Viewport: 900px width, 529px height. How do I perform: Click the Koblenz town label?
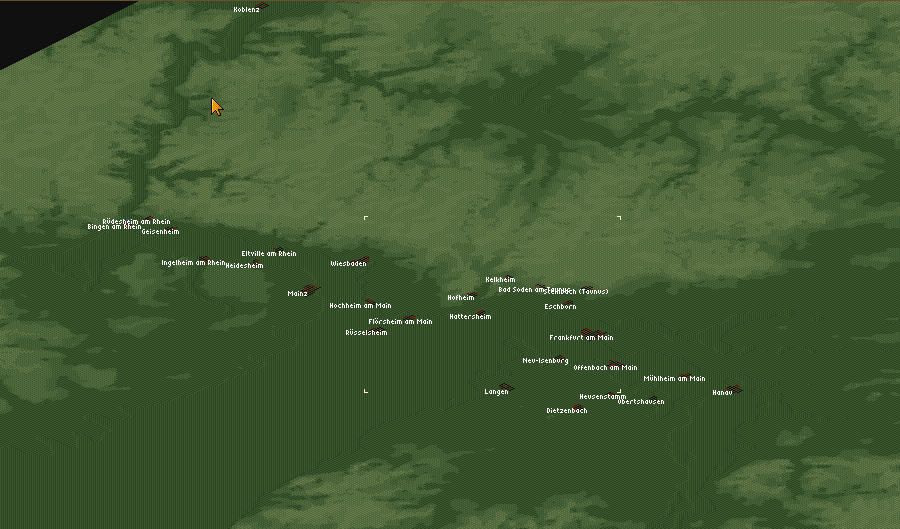pos(246,9)
